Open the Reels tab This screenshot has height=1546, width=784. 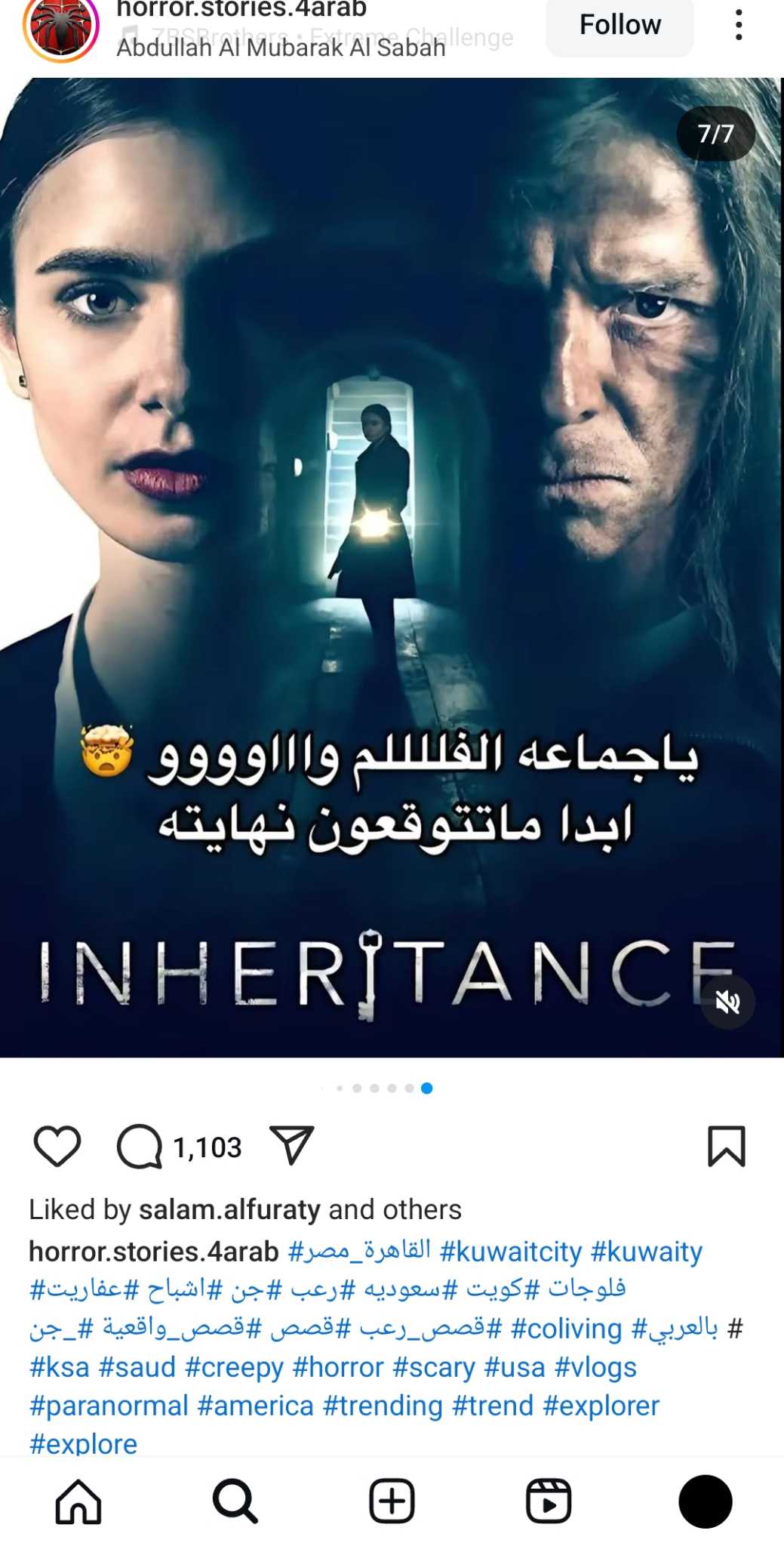pos(549,1501)
